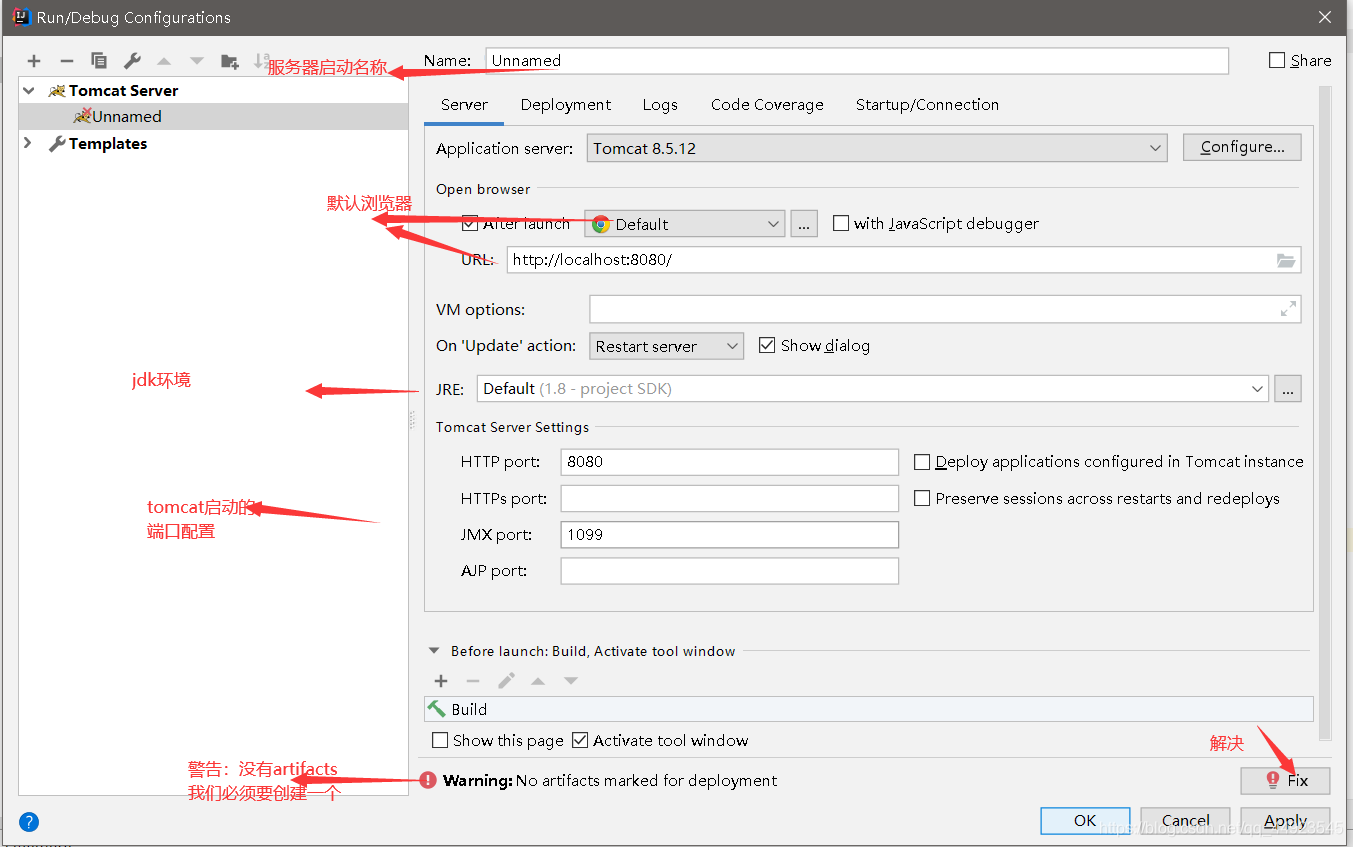Expand Templates tree node
The image size is (1353, 847).
(x=28, y=143)
